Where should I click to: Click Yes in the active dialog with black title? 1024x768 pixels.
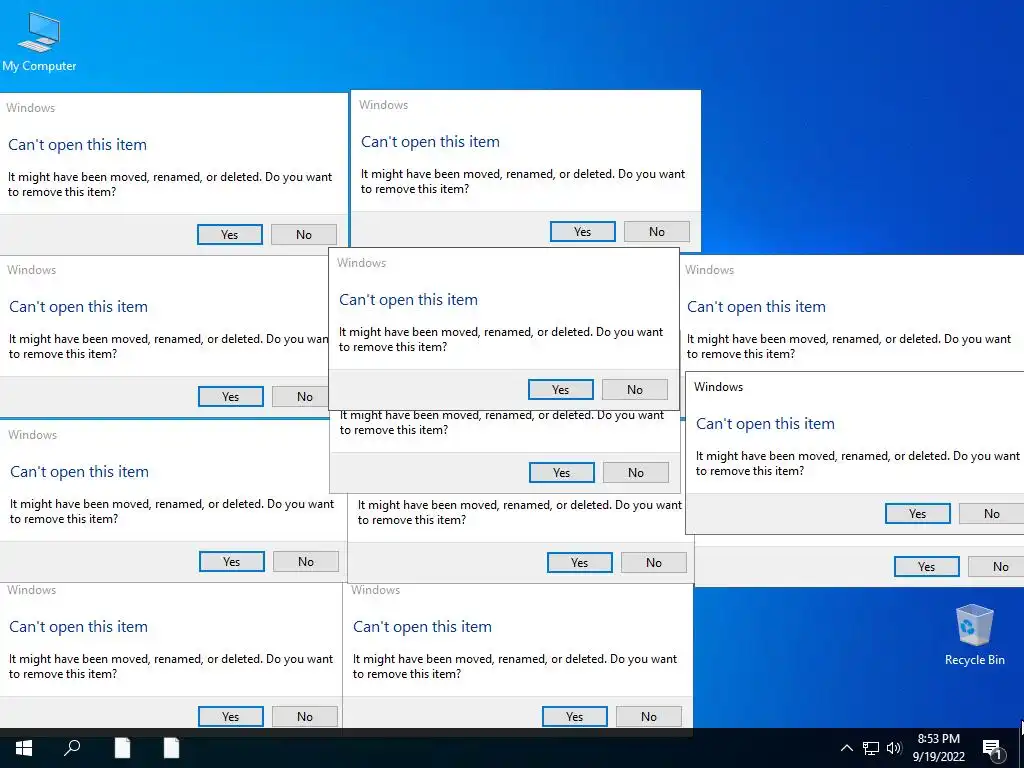click(918, 513)
